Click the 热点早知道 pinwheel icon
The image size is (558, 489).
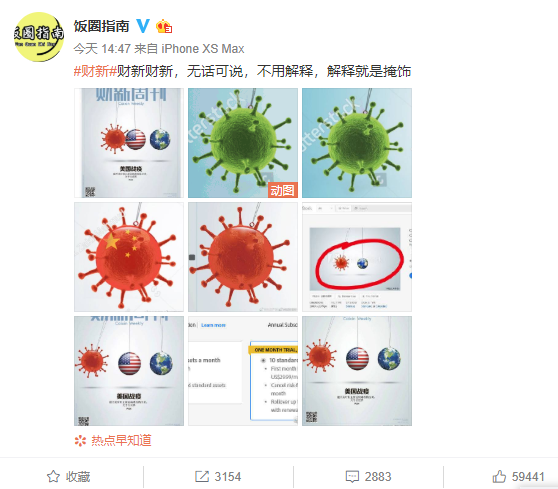80,441
